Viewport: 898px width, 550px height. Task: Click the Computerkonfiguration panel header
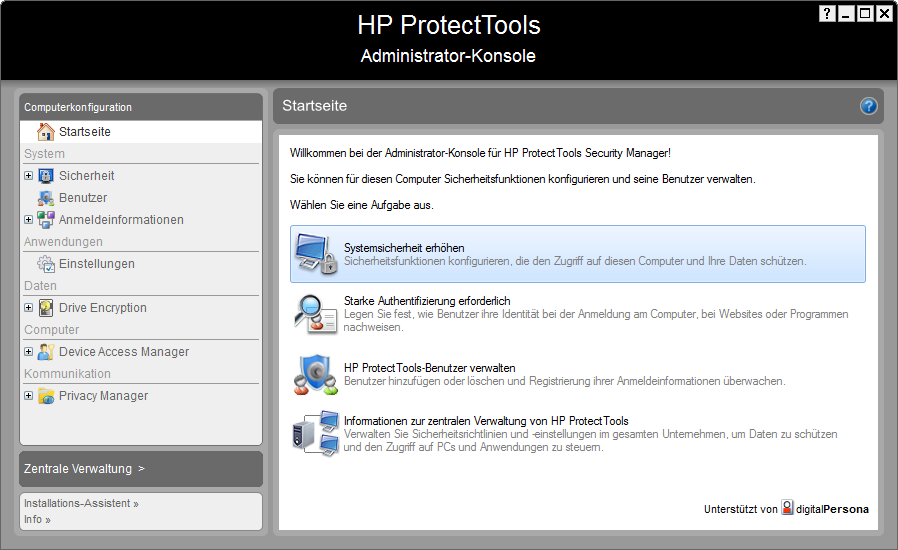pyautogui.click(x=141, y=107)
